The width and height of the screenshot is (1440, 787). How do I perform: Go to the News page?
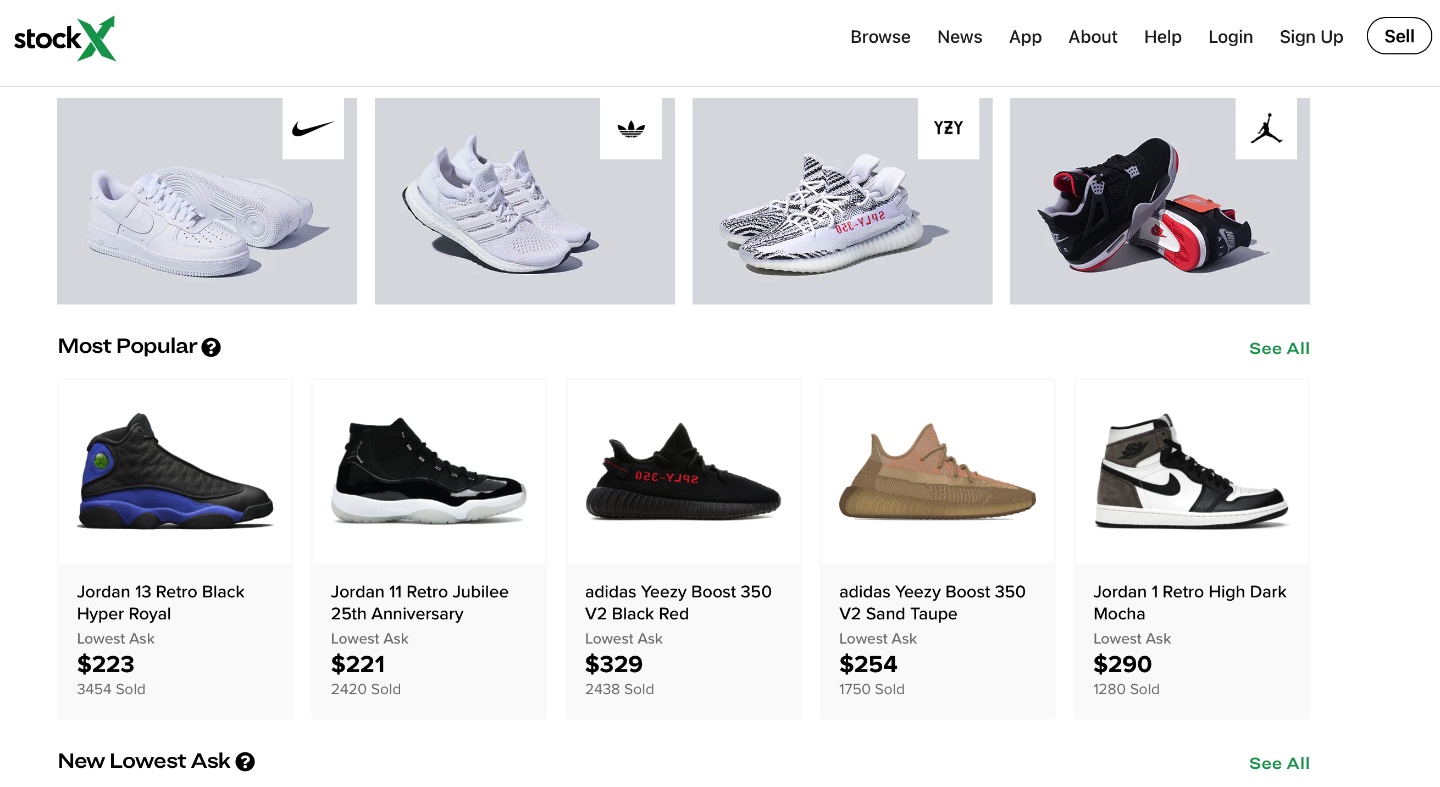[959, 37]
